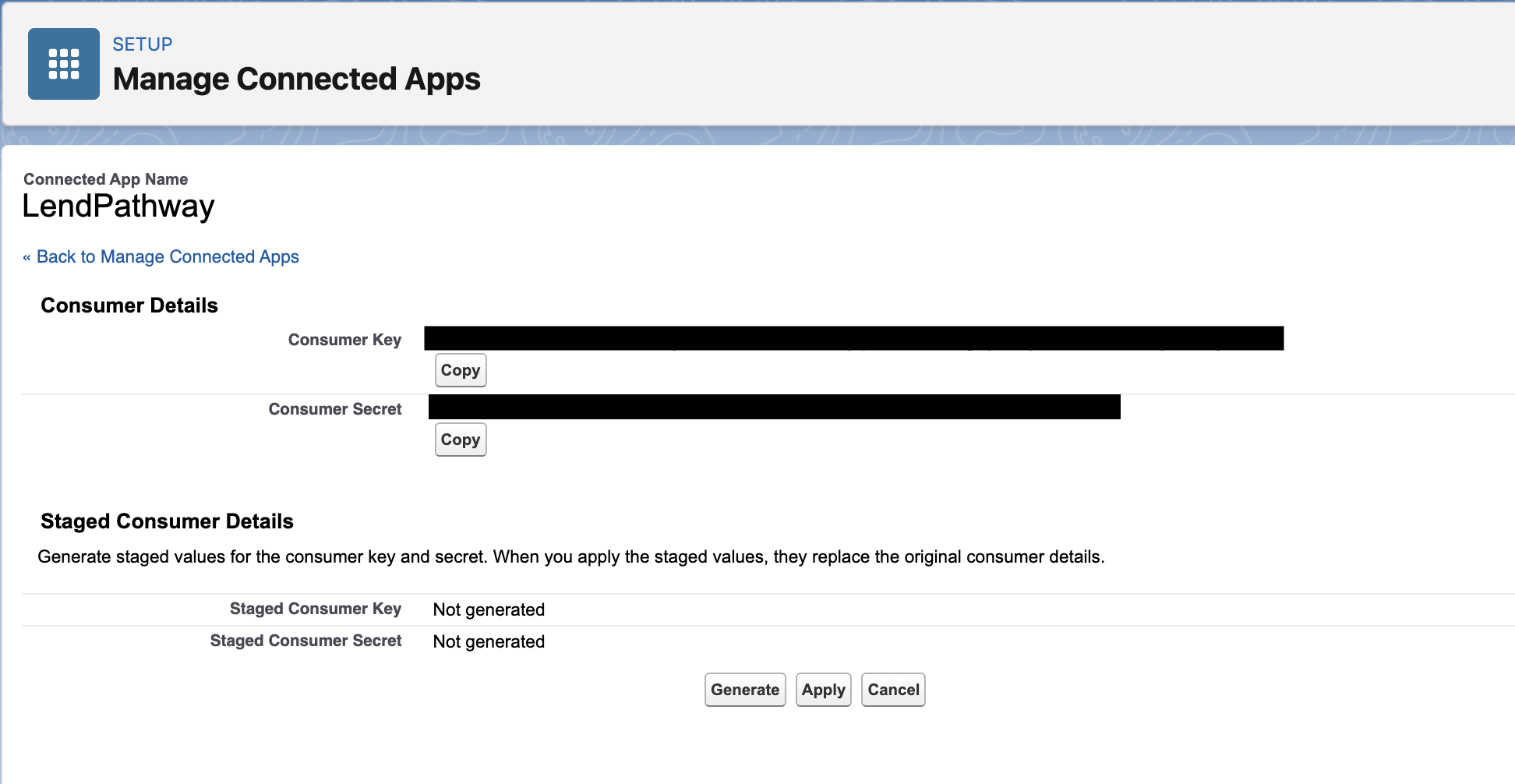
Task: Click the Generate button
Action: (745, 690)
